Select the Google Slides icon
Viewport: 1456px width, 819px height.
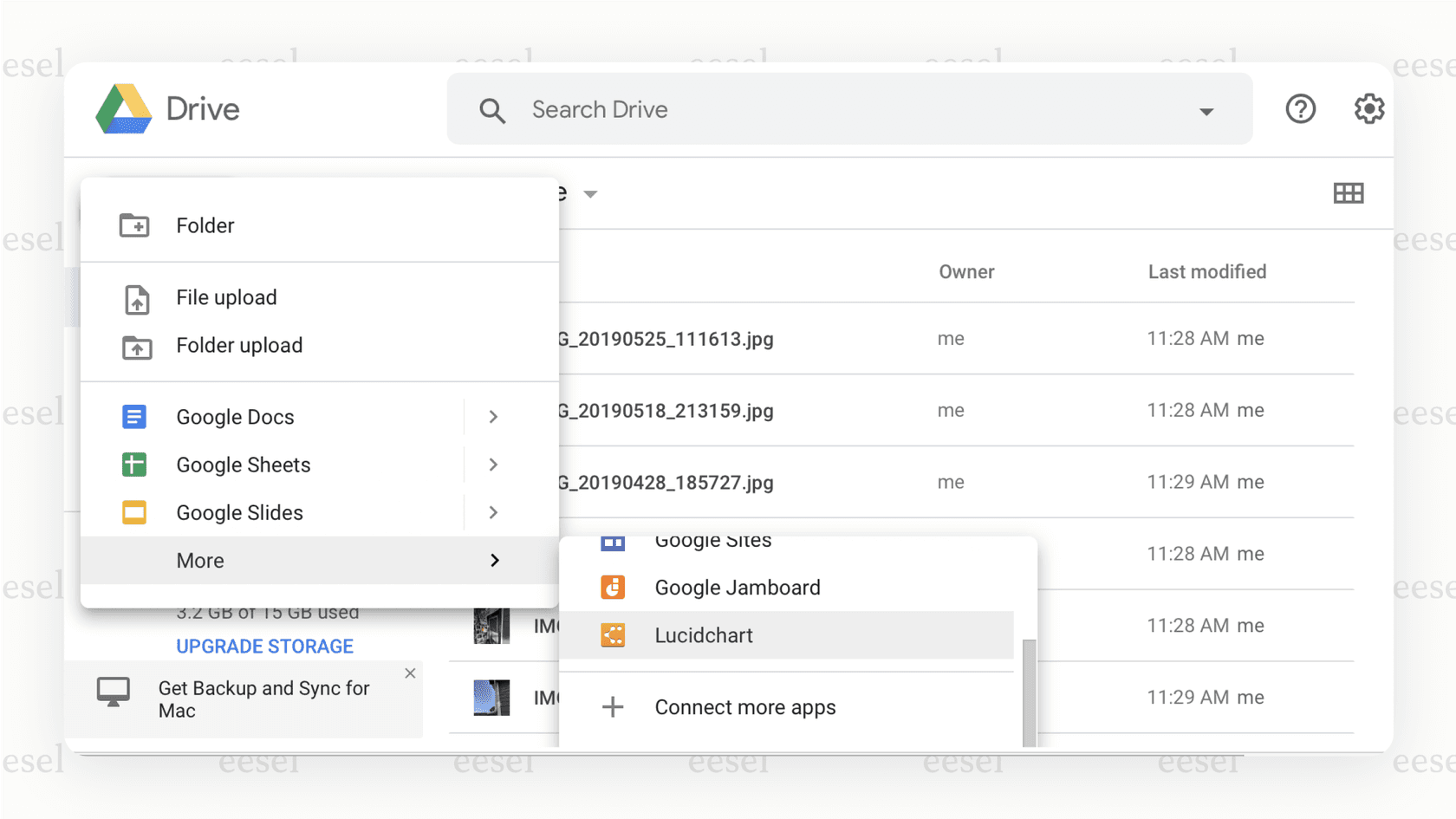click(x=134, y=512)
